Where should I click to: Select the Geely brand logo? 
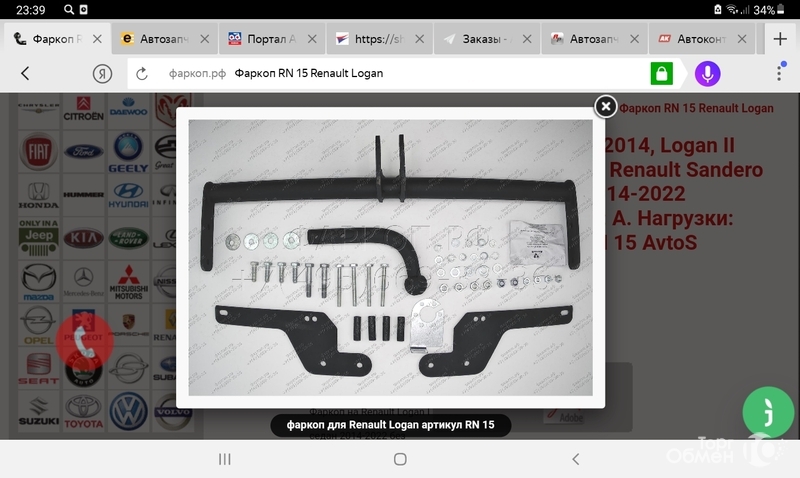[x=128, y=152]
